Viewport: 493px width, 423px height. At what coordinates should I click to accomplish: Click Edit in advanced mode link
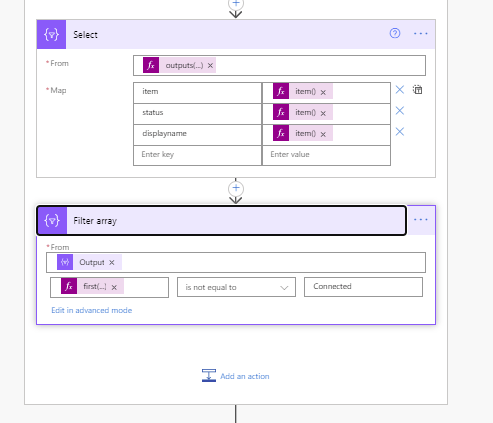[x=92, y=310]
